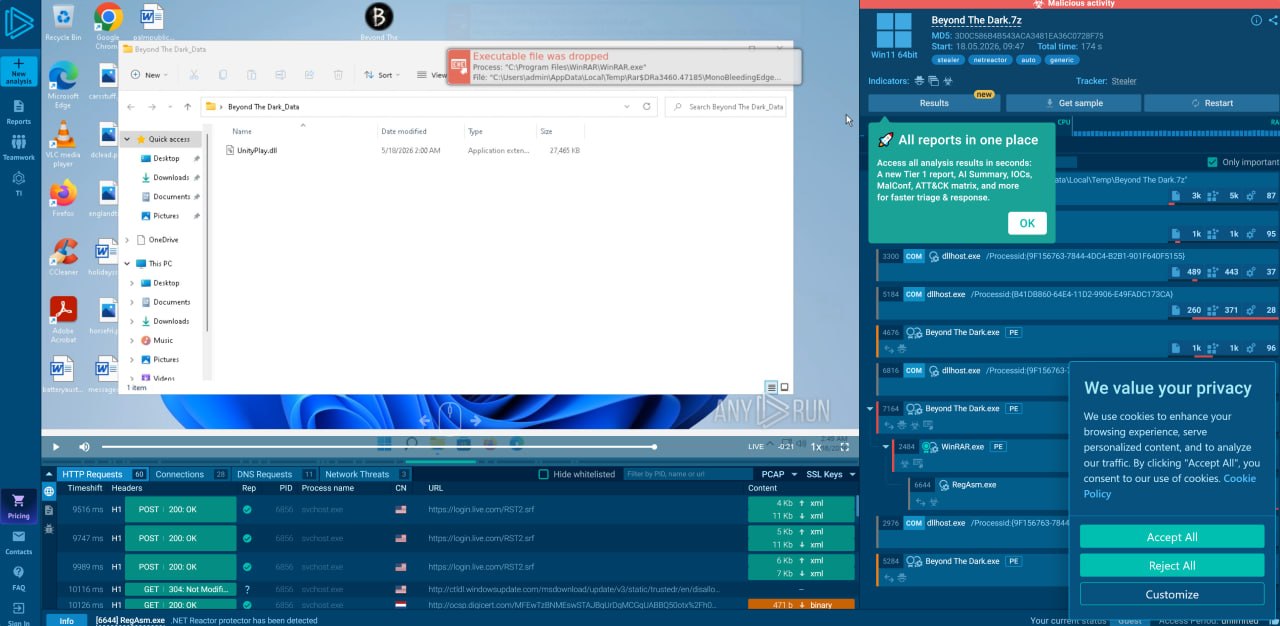Image resolution: width=1280 pixels, height=626 pixels.
Task: Collapse the Quick access tree node
Action: [126, 139]
